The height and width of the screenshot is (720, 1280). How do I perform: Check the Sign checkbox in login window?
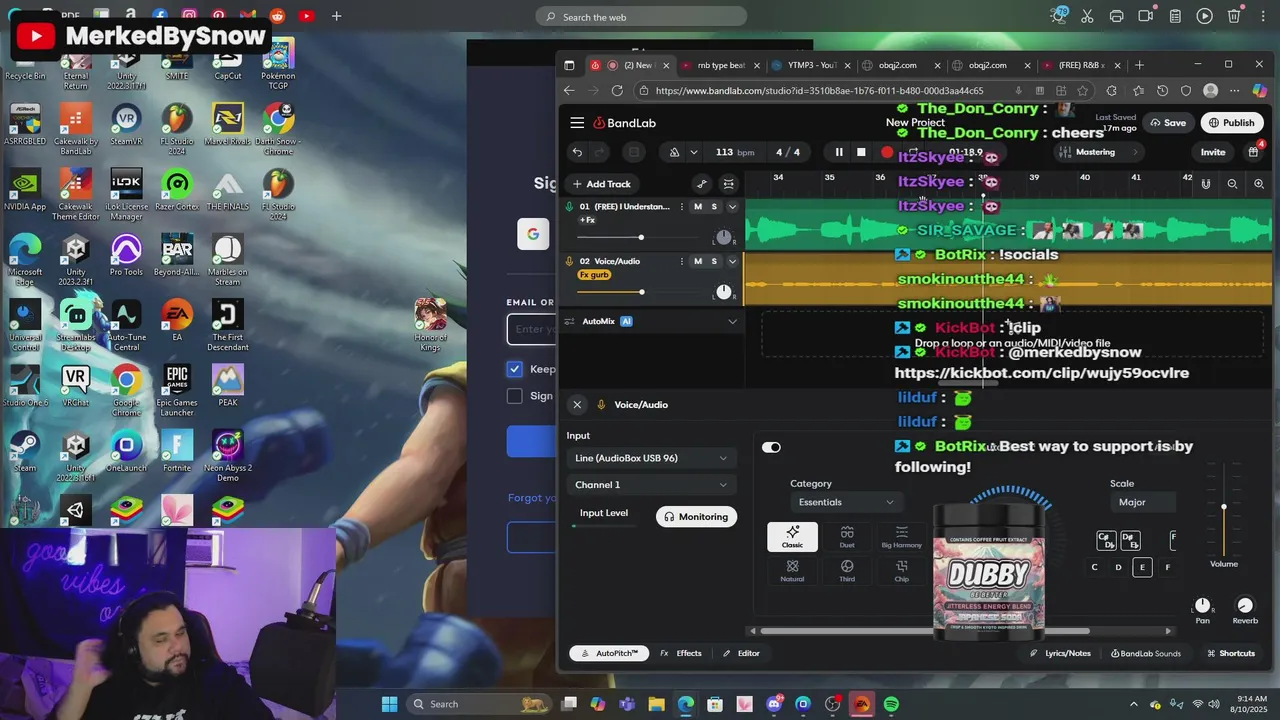[514, 396]
